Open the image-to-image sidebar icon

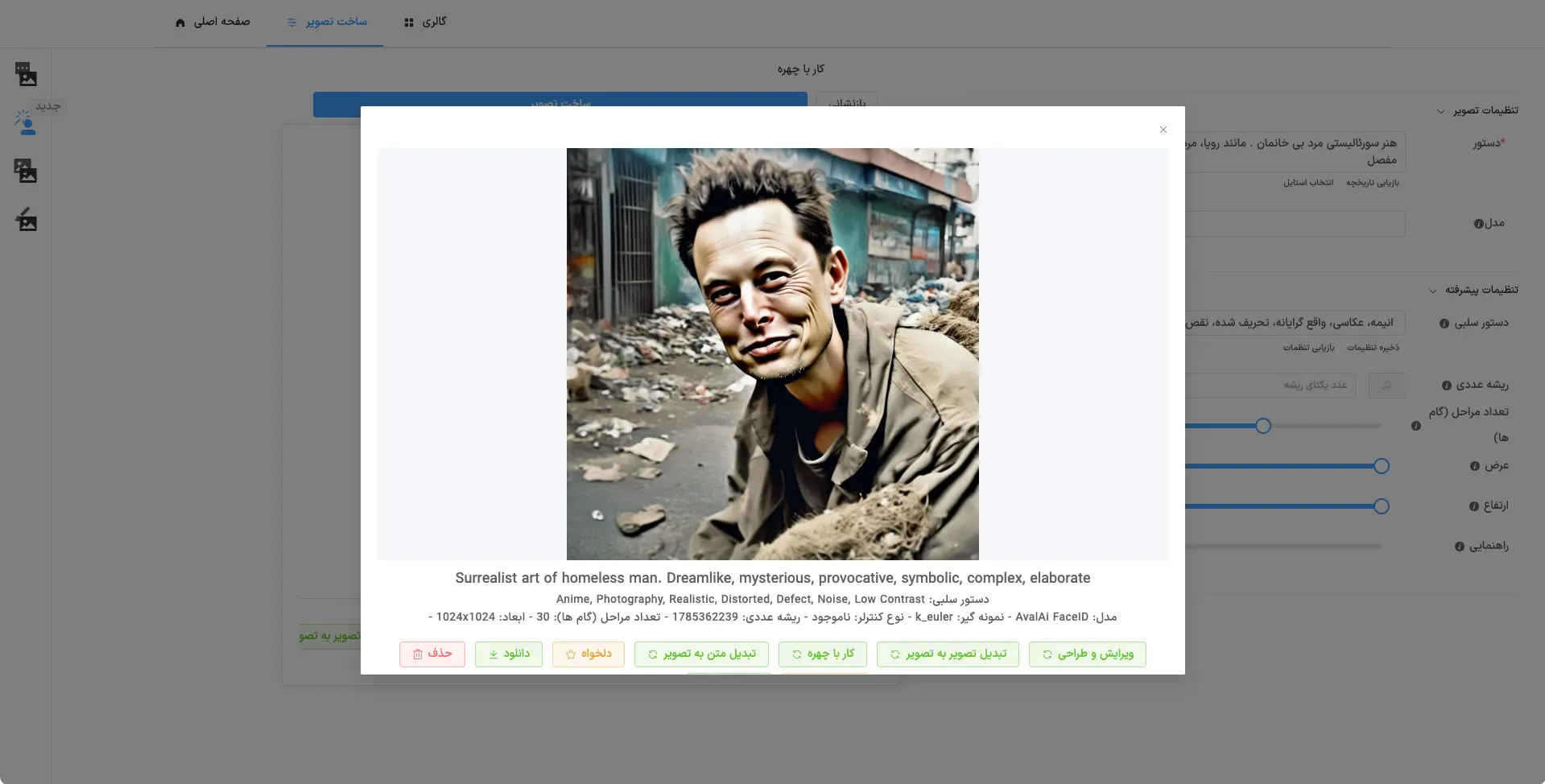[26, 171]
